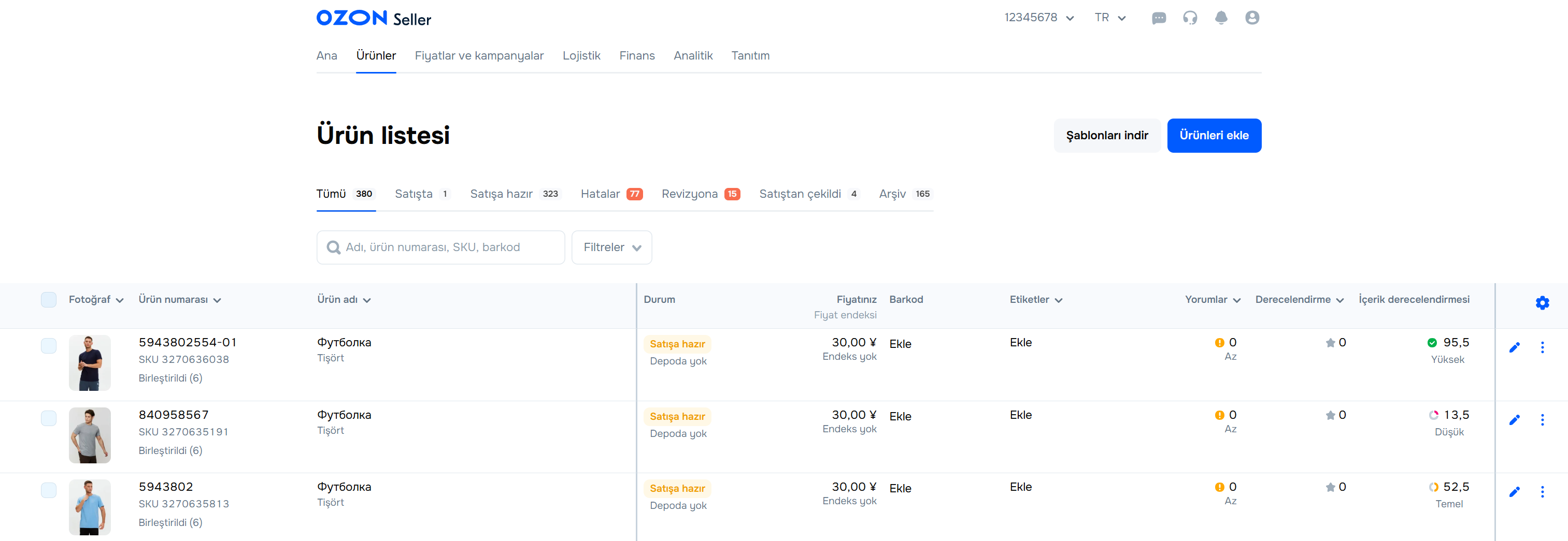Check the box for product 5943802554-01
This screenshot has height=541, width=1568.
pos(49,346)
